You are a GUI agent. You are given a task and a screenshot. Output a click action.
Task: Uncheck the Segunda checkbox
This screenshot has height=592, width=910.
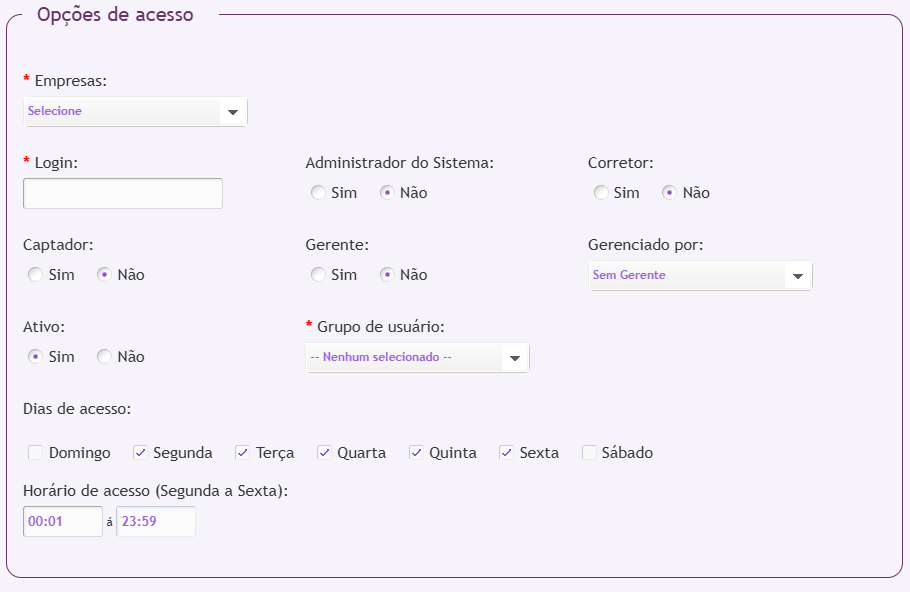(x=140, y=453)
